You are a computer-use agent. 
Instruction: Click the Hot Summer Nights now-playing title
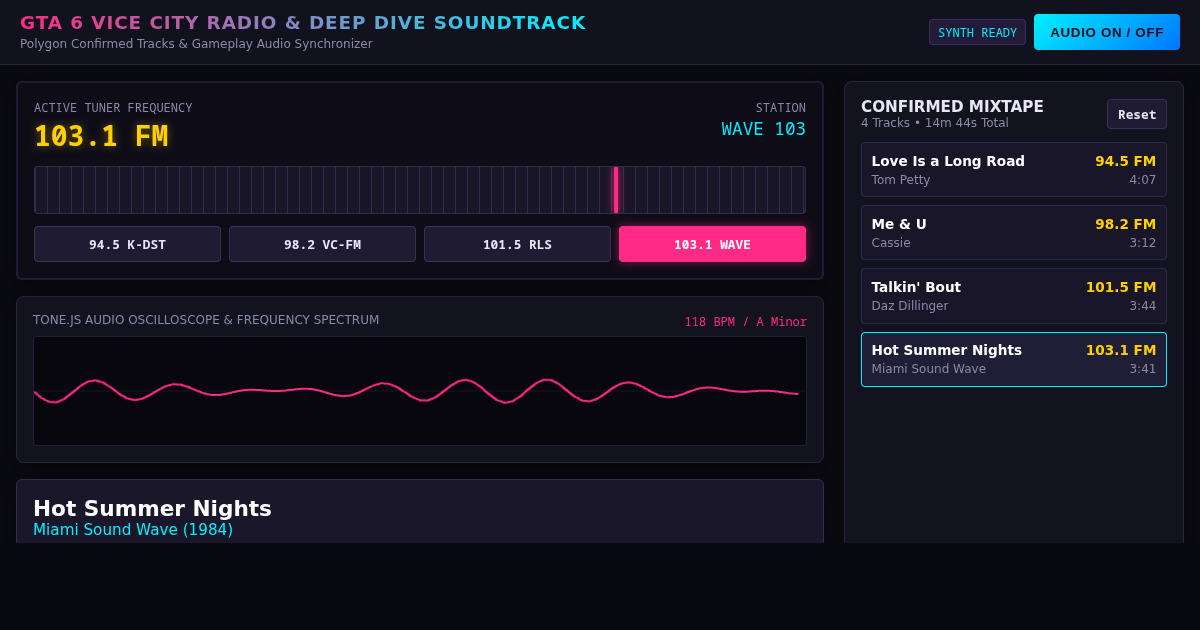click(x=152, y=508)
